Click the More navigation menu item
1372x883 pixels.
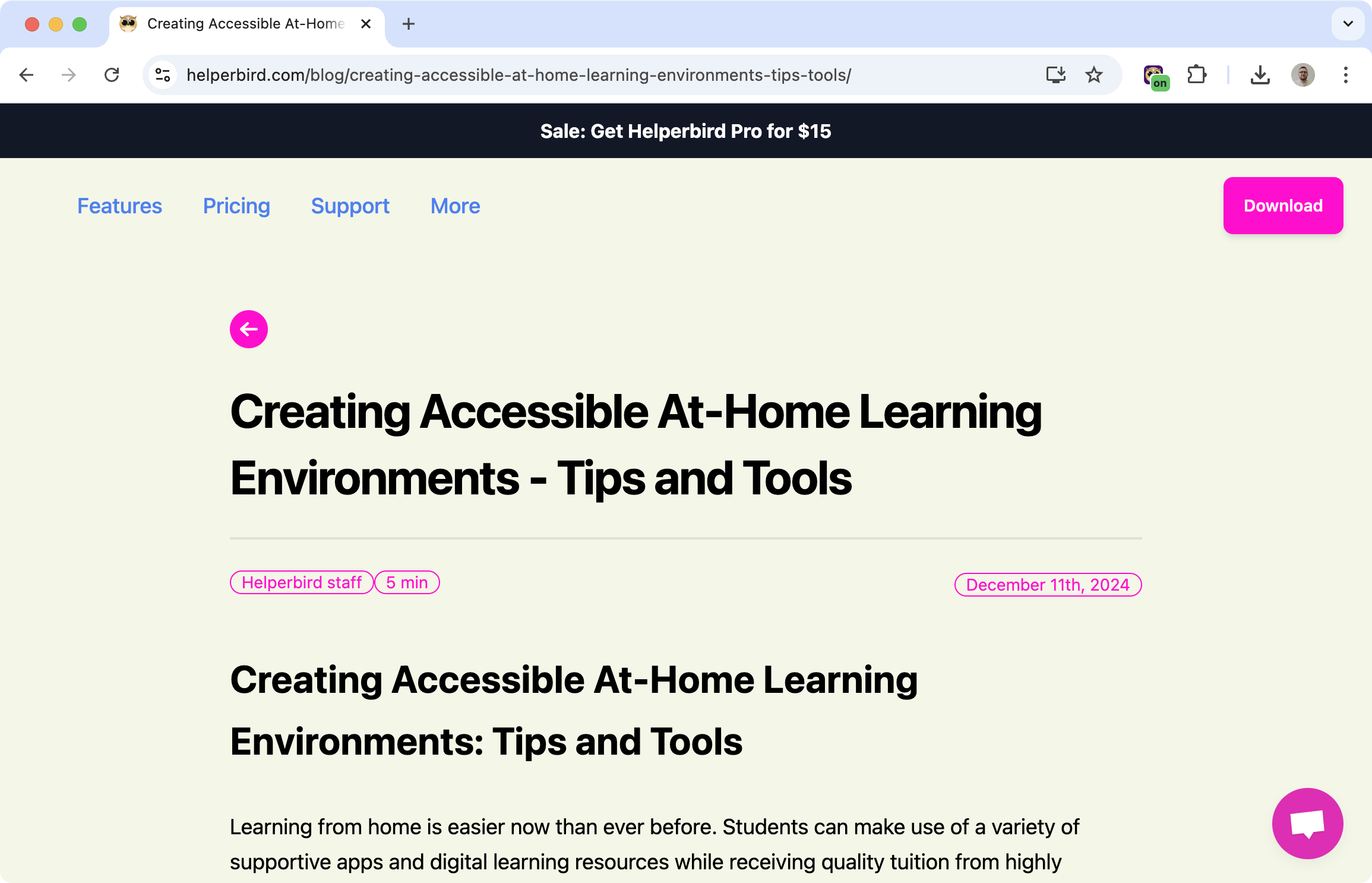(455, 206)
